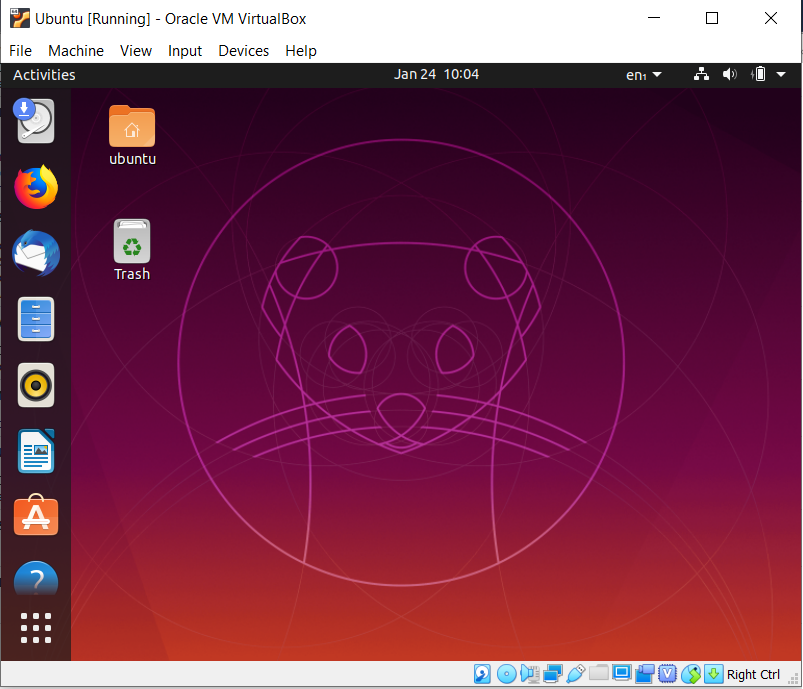Image resolution: width=803 pixels, height=689 pixels.
Task: Show Applications grid in the dock
Action: [x=36, y=628]
